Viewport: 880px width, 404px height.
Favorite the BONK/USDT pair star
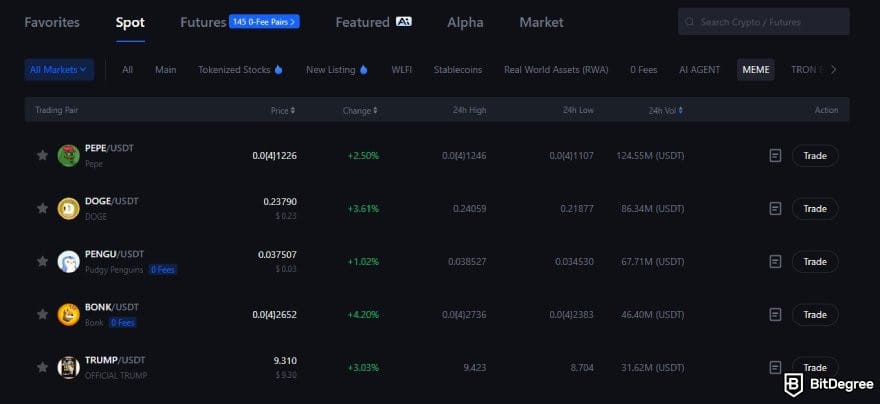(x=42, y=314)
